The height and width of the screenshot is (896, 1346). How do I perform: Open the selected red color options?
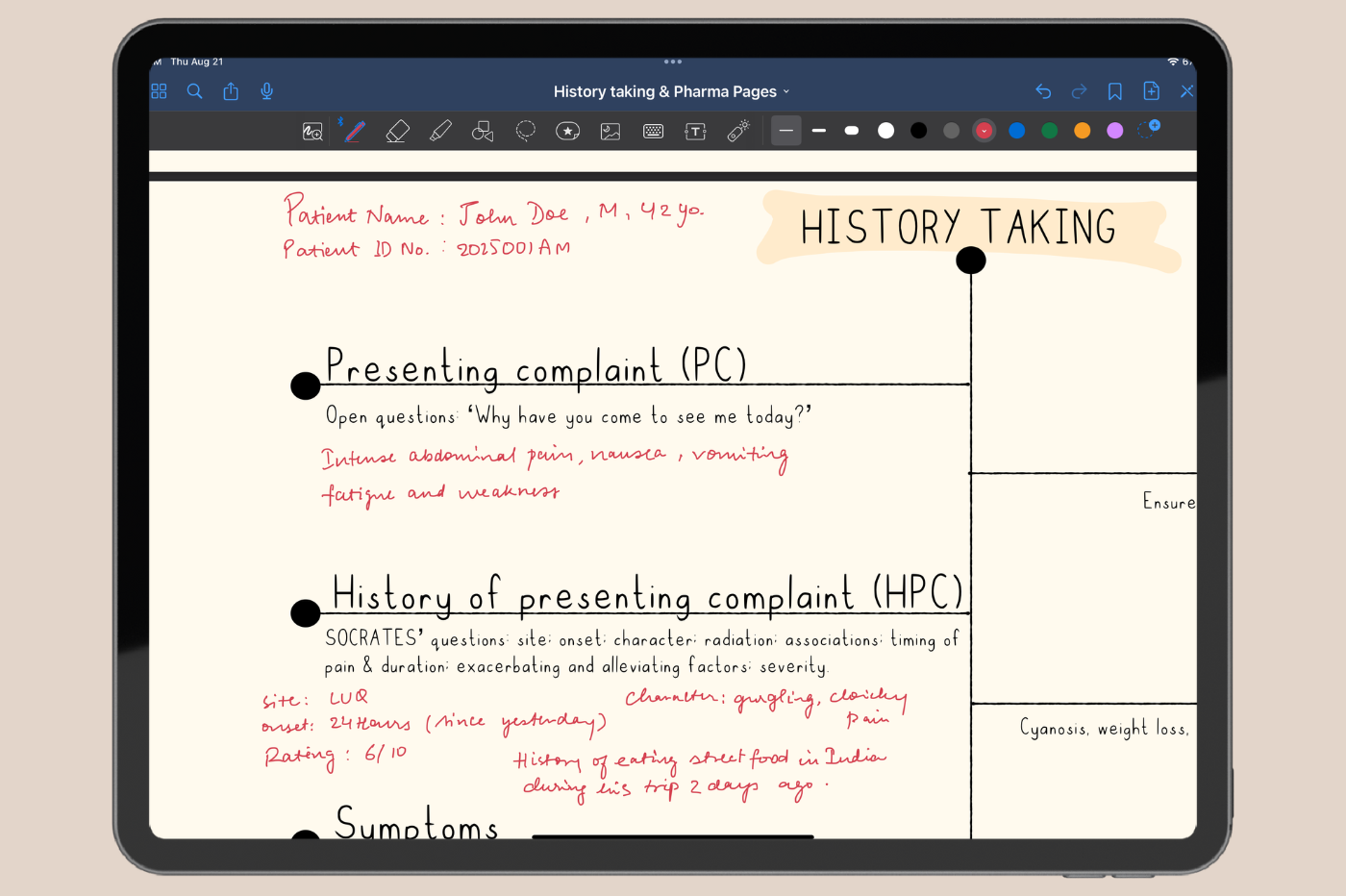984,131
